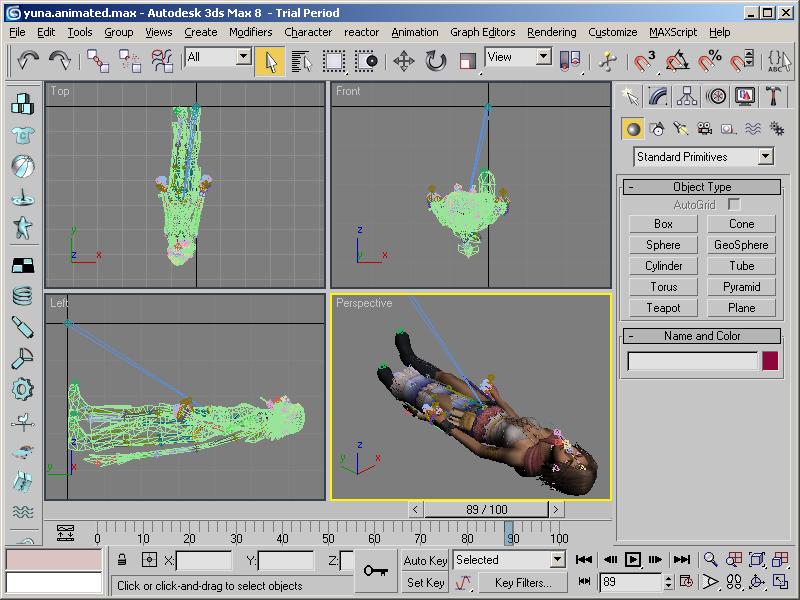
Task: Switch to Lights creation category
Action: (x=680, y=129)
